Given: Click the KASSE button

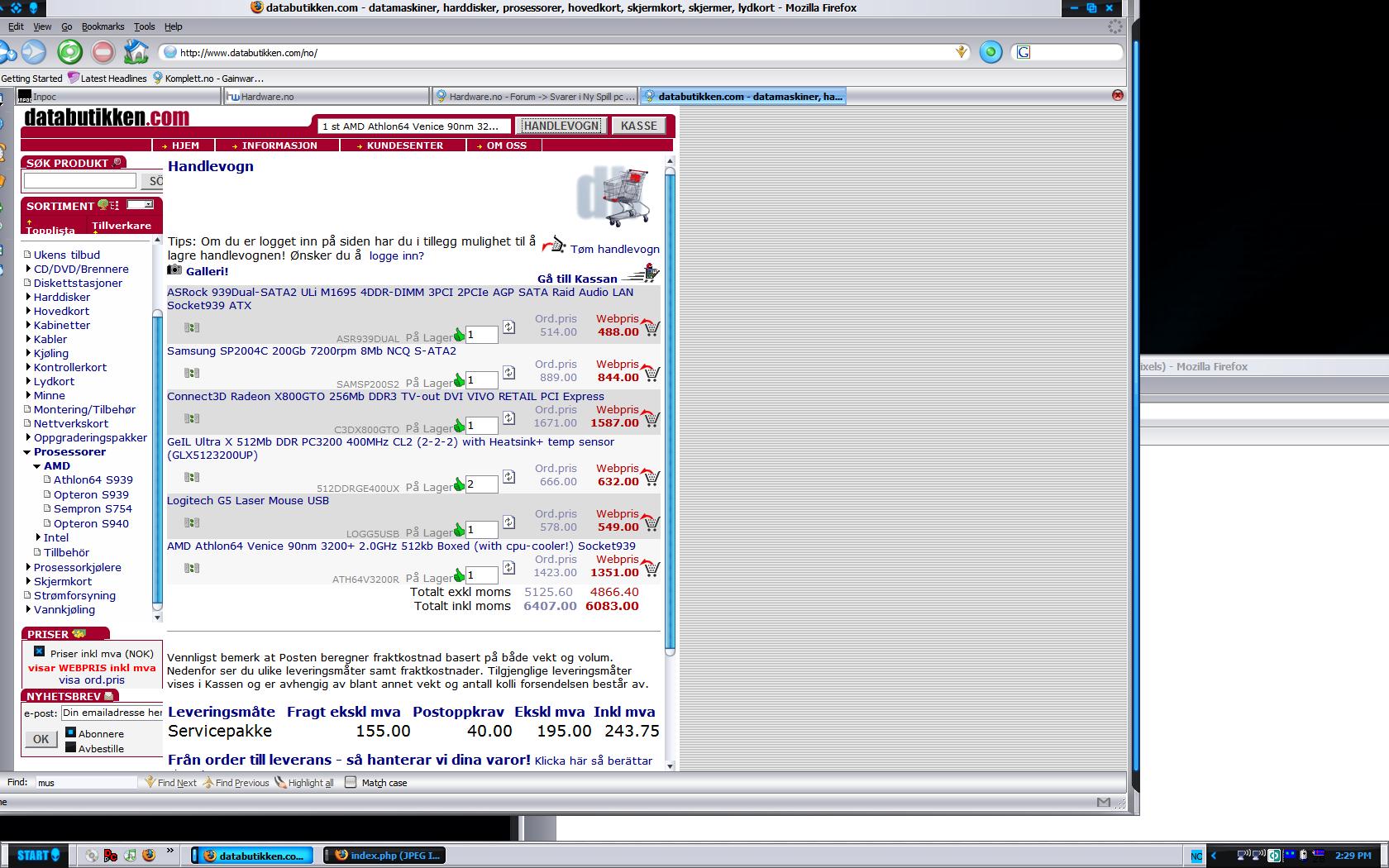Looking at the screenshot, I should click(x=639, y=126).
